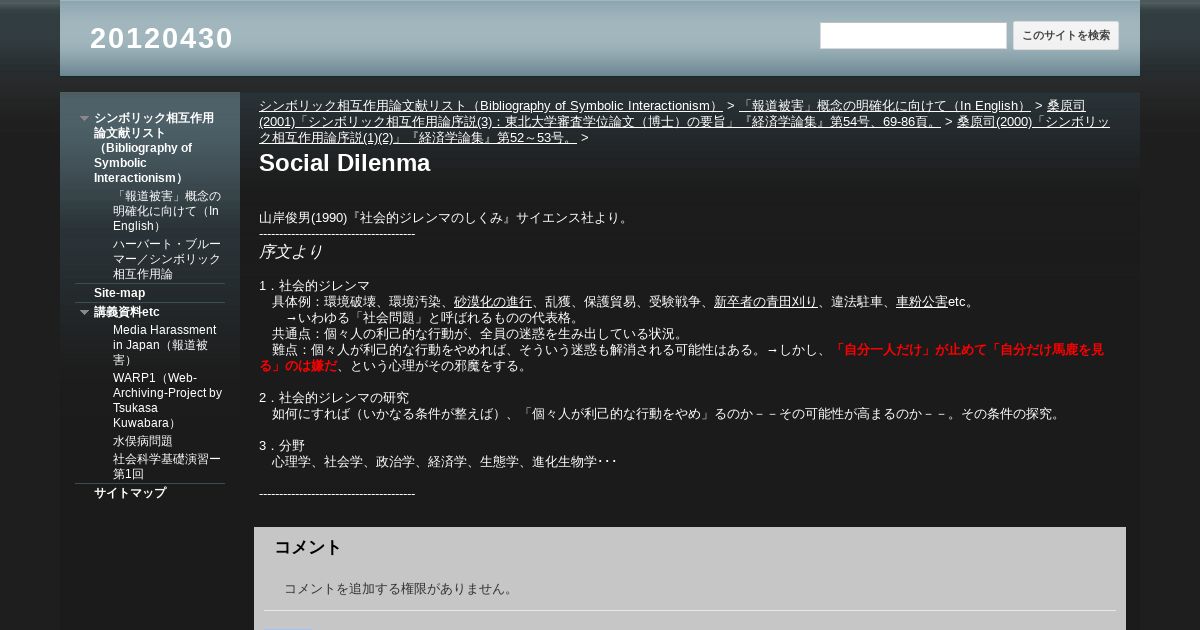Open sidebar item 講義資料etc
Image resolution: width=1200 pixels, height=630 pixels.
point(127,312)
